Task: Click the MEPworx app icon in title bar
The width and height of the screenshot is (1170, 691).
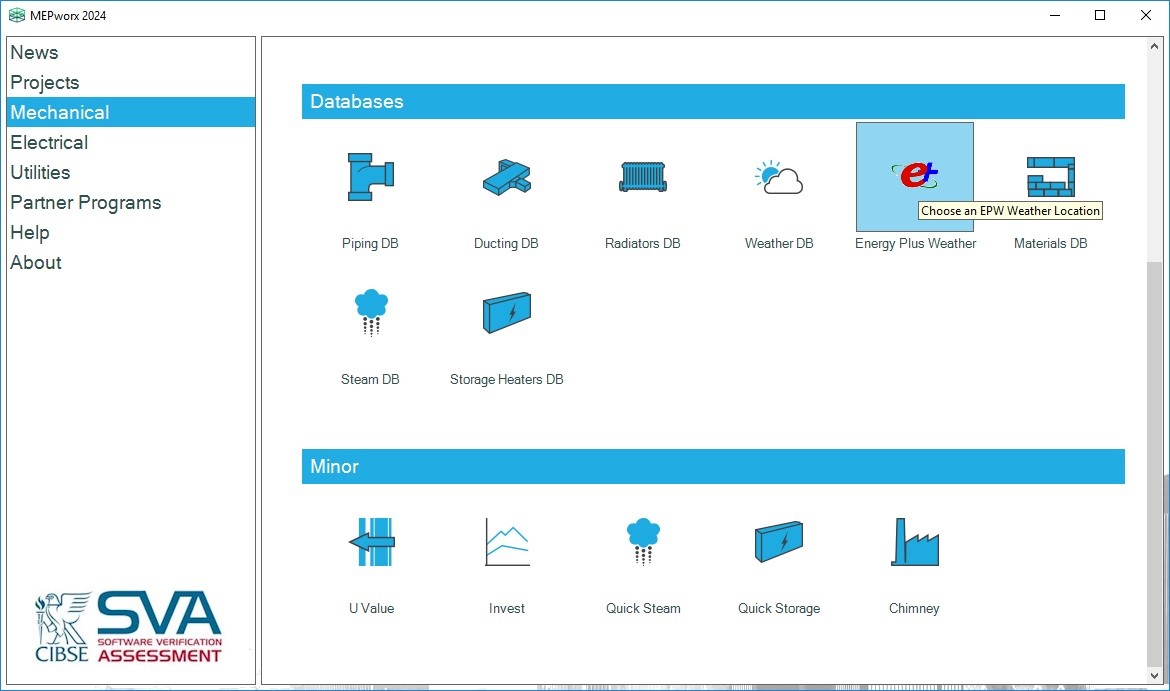Action: pos(16,15)
